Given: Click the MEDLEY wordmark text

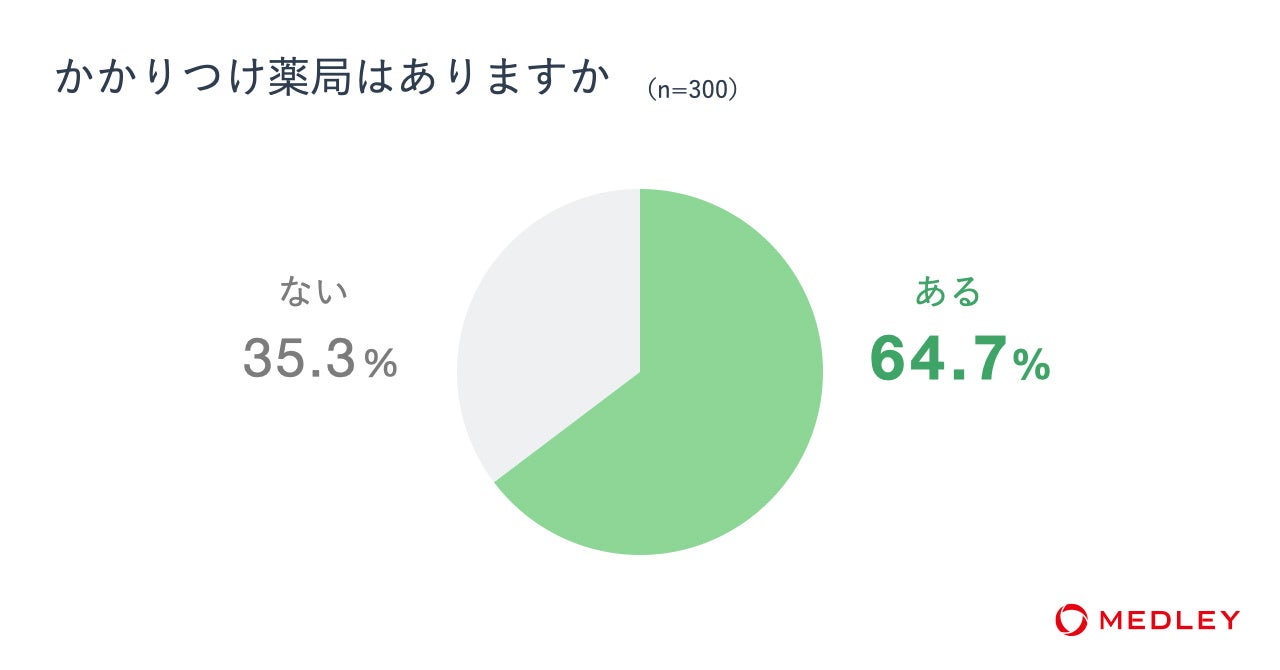Looking at the screenshot, I should click(x=1169, y=620).
